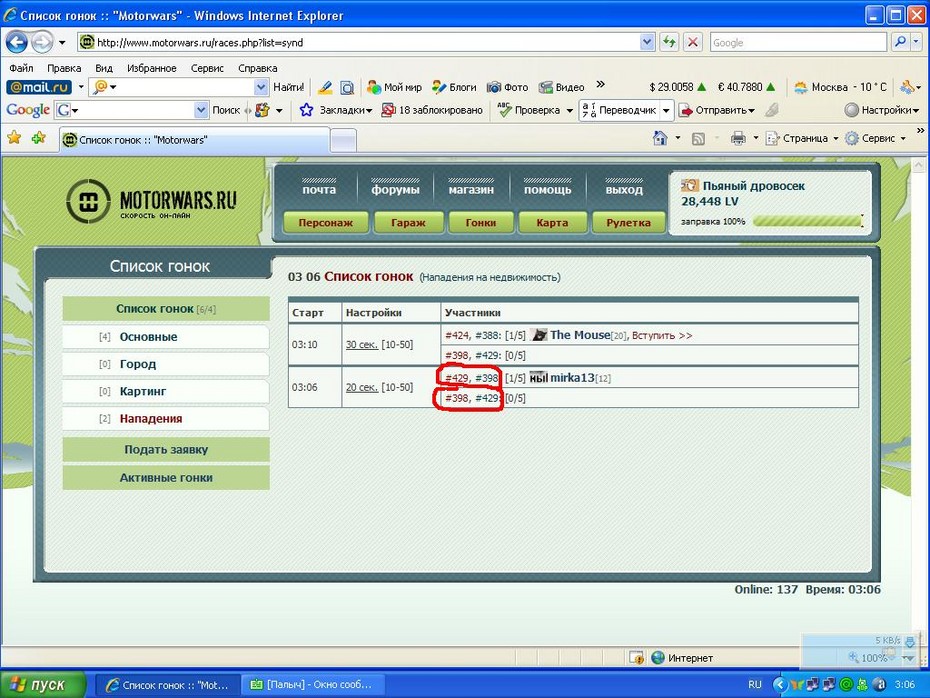Viewport: 930px width, 698px height.
Task: Click the Print icon in the command bar
Action: pyautogui.click(x=738, y=138)
